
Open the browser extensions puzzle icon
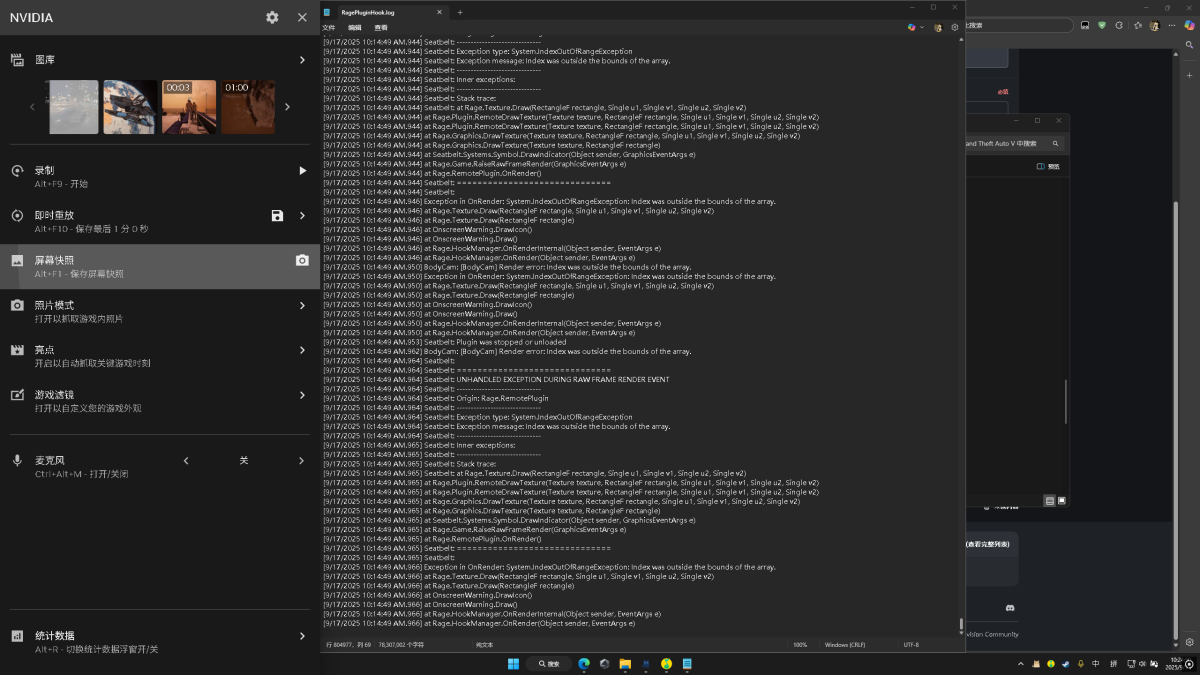pos(1119,25)
